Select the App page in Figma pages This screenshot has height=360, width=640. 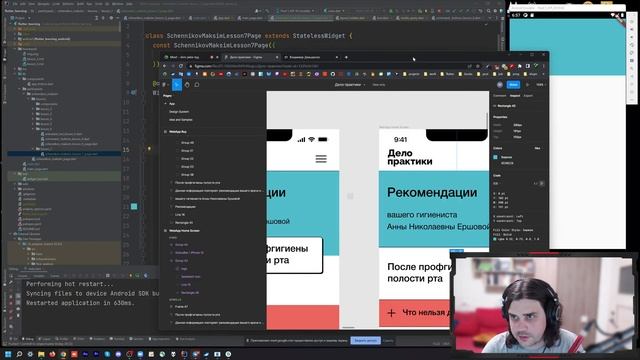pos(172,104)
